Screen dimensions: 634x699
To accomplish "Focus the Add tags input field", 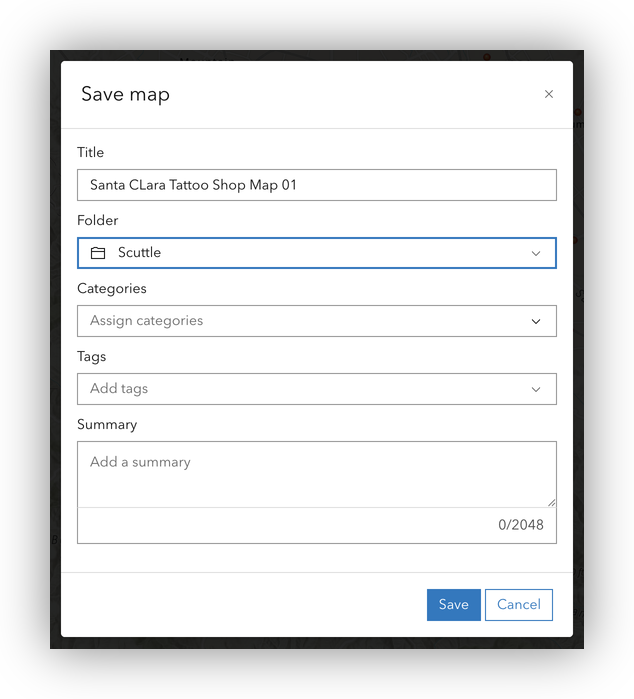I will click(x=300, y=389).
